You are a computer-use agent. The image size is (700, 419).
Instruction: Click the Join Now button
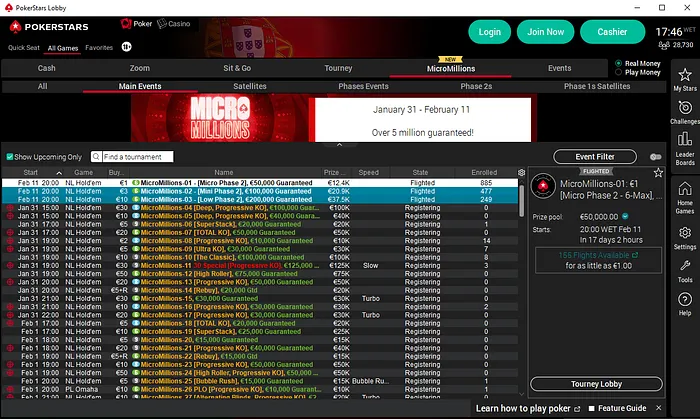click(x=546, y=32)
